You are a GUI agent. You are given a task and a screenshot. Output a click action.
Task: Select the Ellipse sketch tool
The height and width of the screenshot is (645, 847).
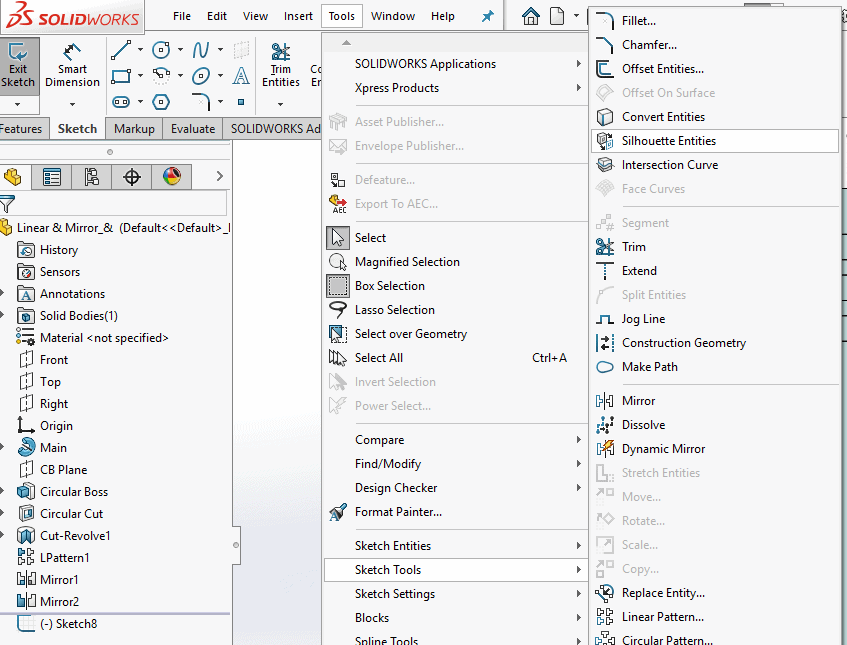(x=201, y=76)
